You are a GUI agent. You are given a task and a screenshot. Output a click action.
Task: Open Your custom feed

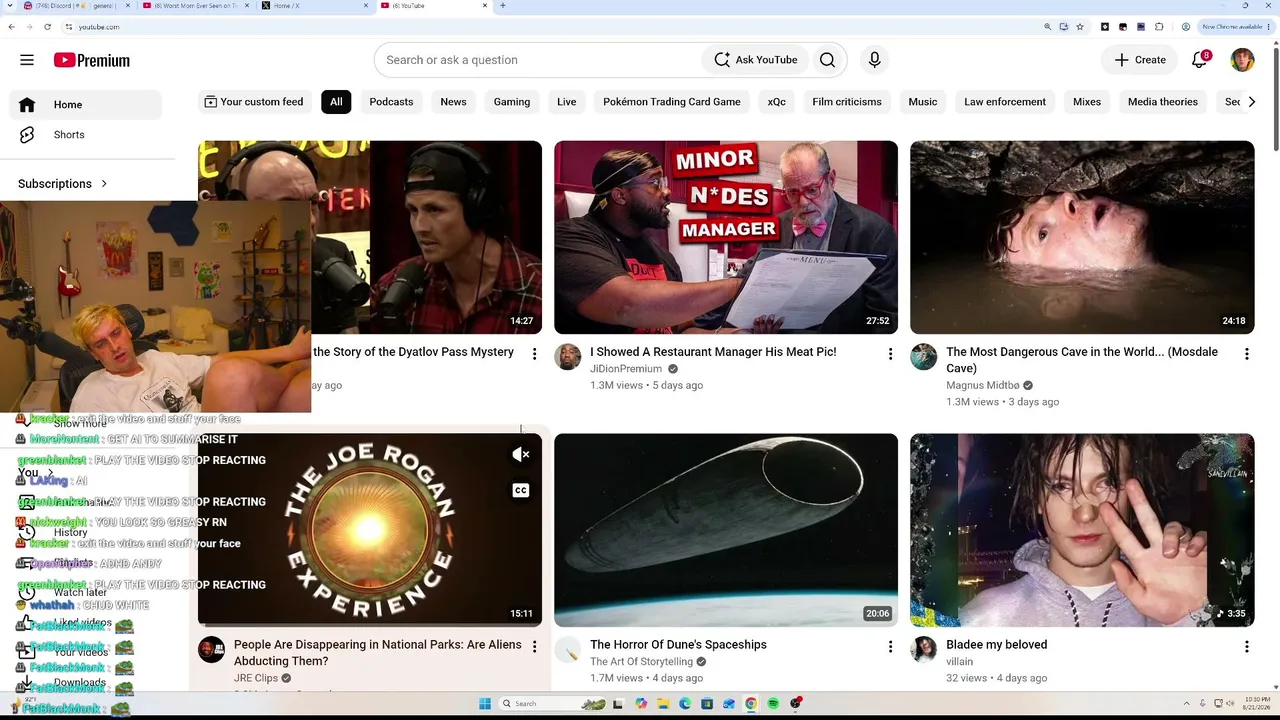254,102
